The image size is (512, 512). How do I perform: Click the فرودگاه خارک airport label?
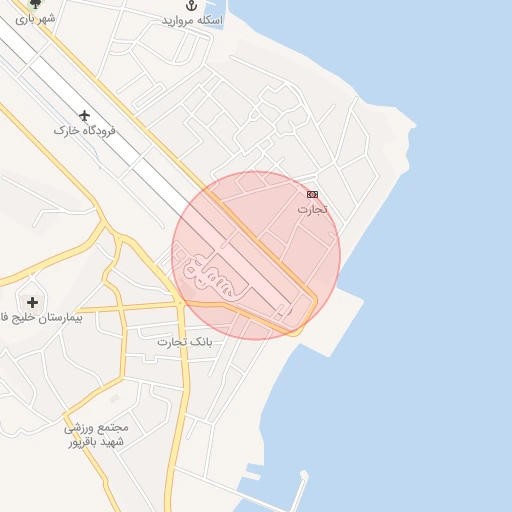click(85, 130)
